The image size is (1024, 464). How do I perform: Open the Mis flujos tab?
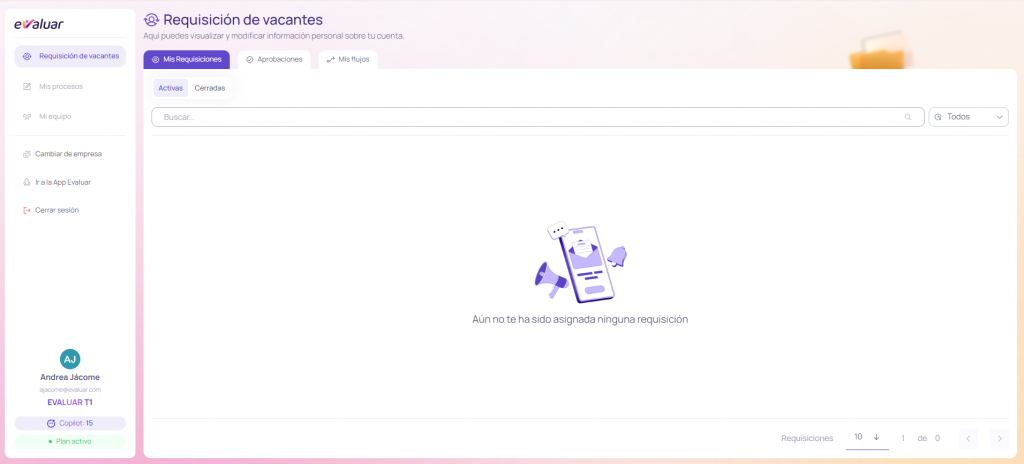tap(347, 60)
